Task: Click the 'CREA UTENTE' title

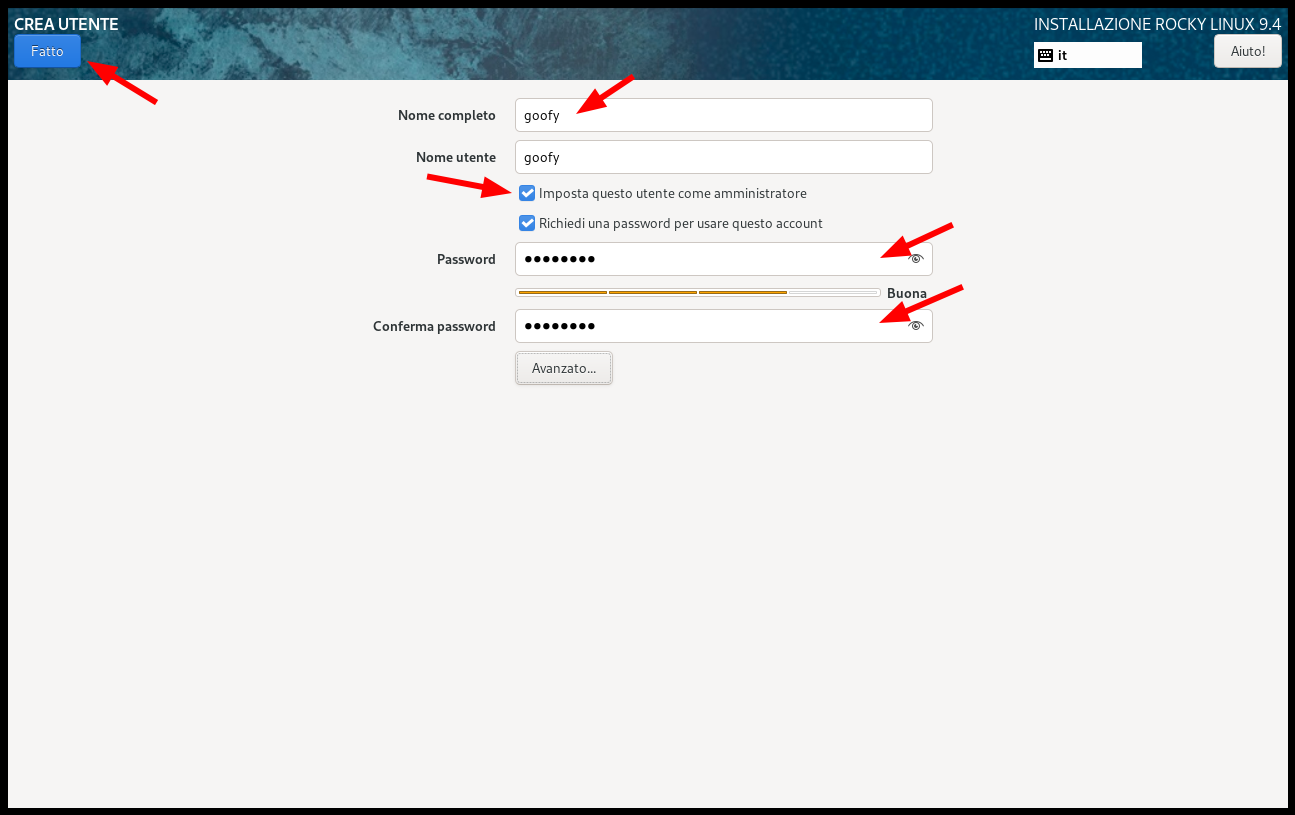Action: pyautogui.click(x=66, y=23)
